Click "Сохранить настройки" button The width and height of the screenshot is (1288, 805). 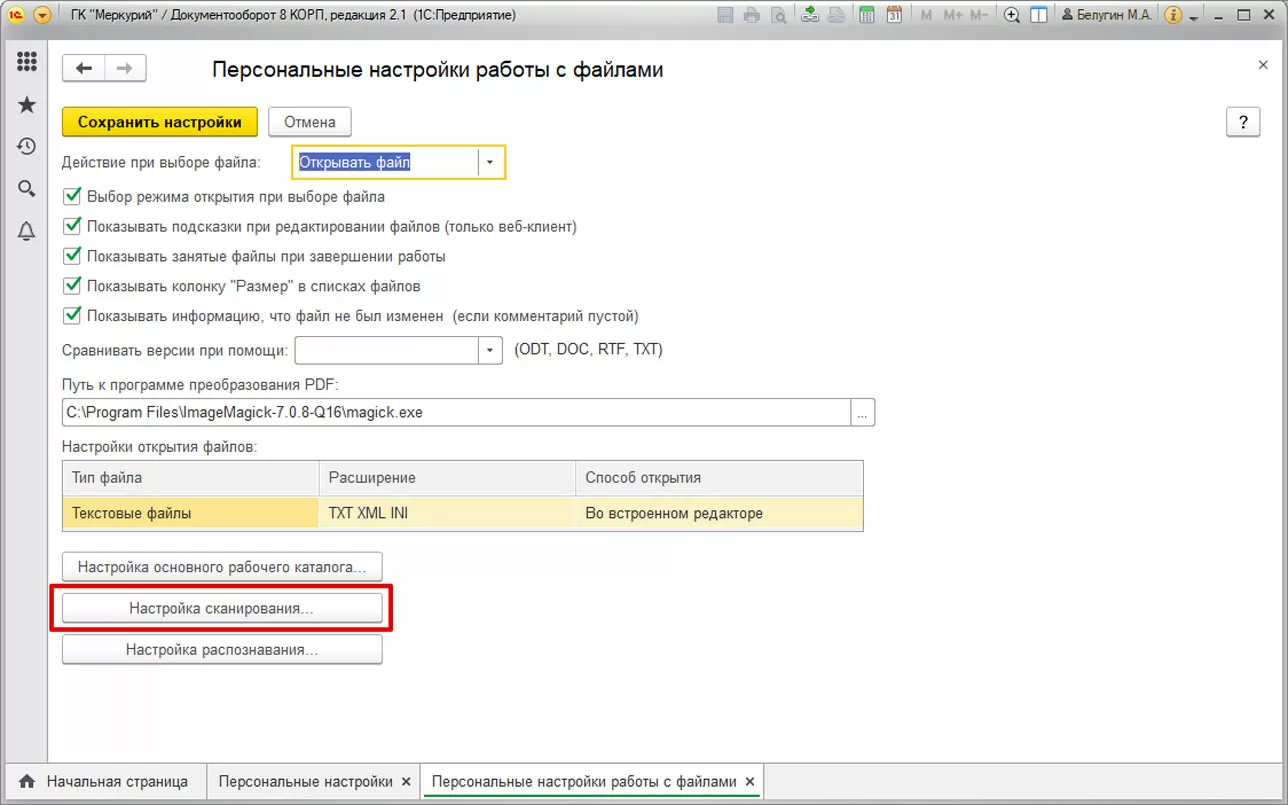(160, 122)
